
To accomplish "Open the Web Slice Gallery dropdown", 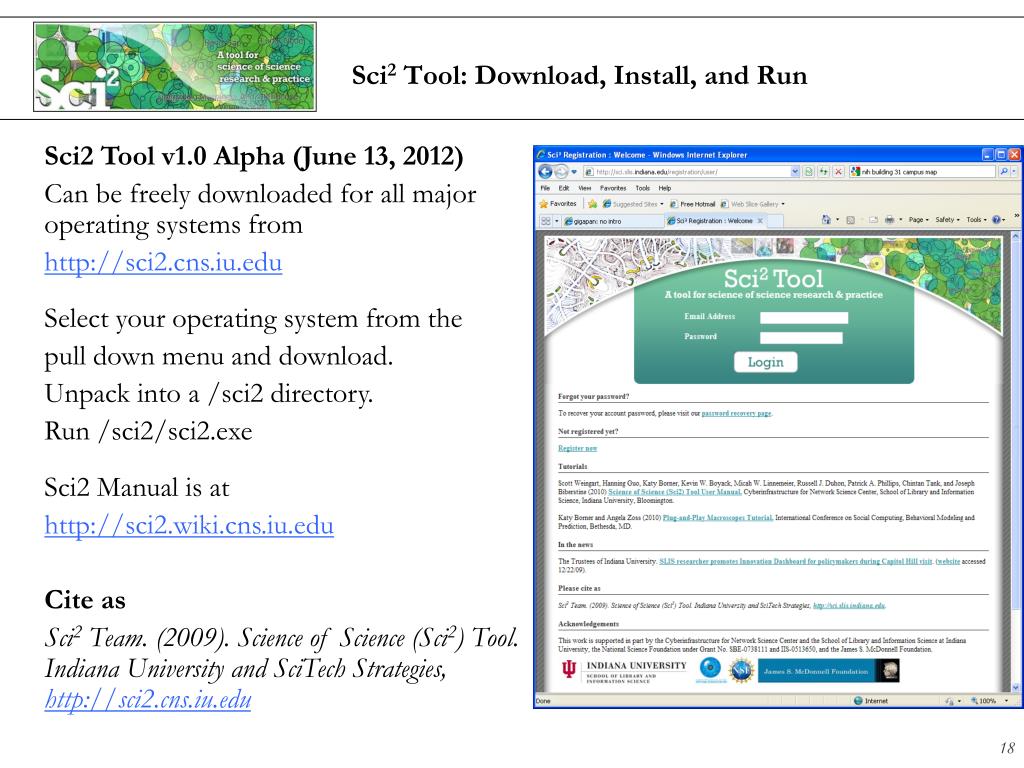I will [x=752, y=204].
